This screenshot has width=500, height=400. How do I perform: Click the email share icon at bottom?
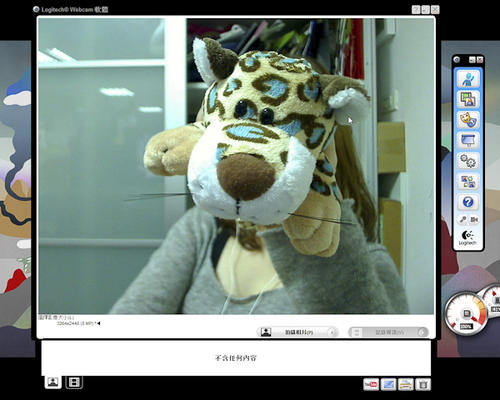click(x=388, y=384)
